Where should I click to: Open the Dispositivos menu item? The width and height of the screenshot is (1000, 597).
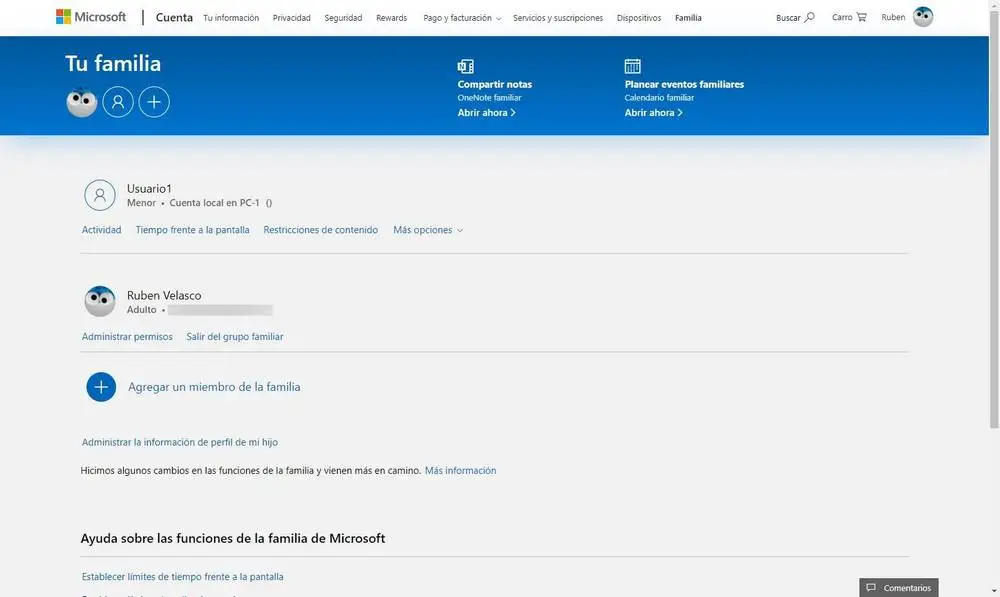(639, 18)
